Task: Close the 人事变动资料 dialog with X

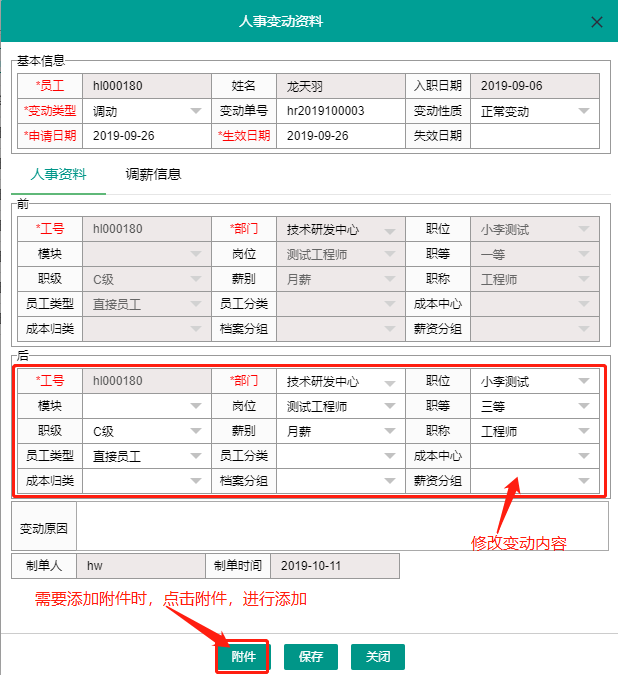Action: click(597, 22)
